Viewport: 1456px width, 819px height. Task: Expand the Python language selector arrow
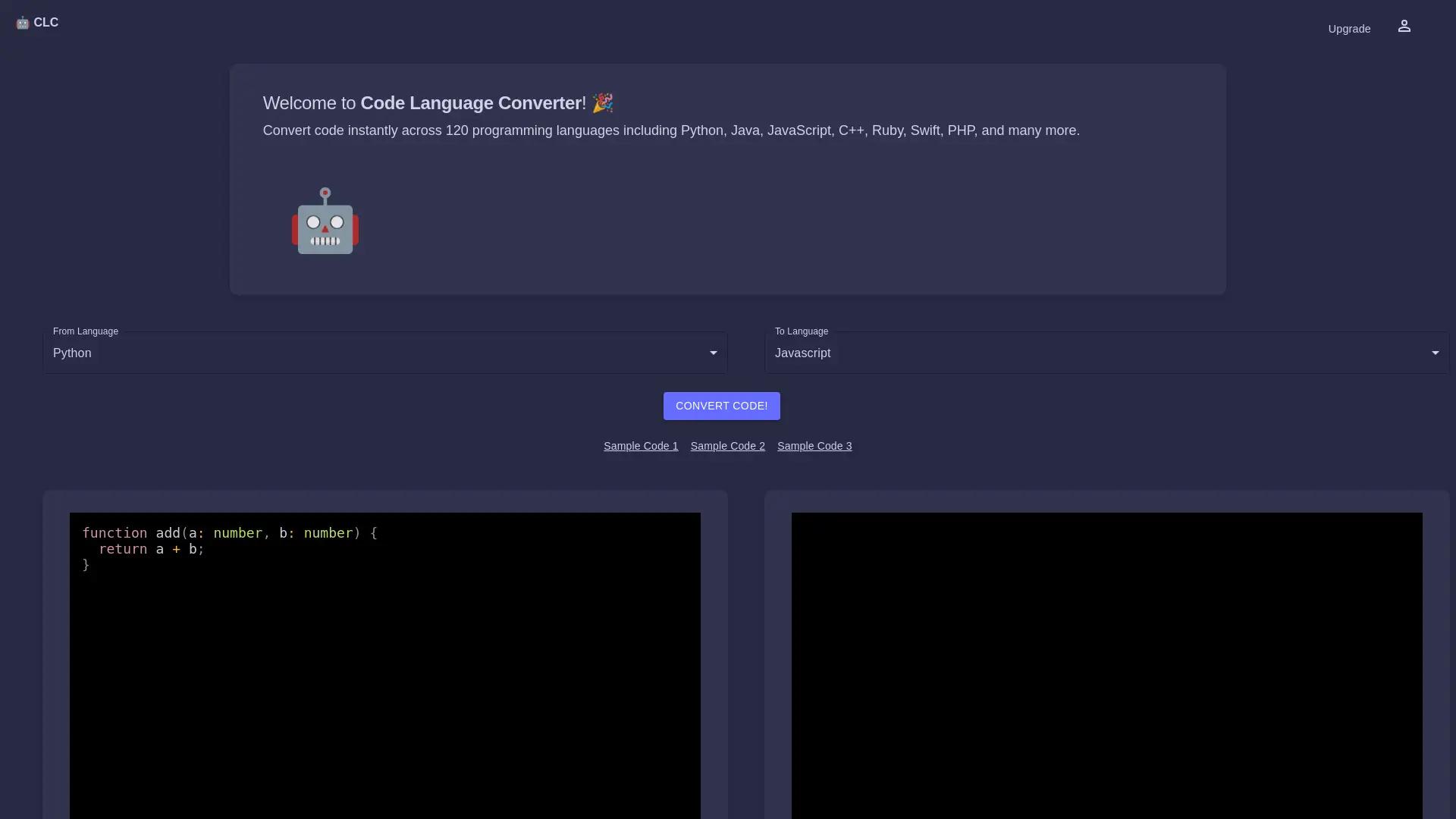click(714, 353)
